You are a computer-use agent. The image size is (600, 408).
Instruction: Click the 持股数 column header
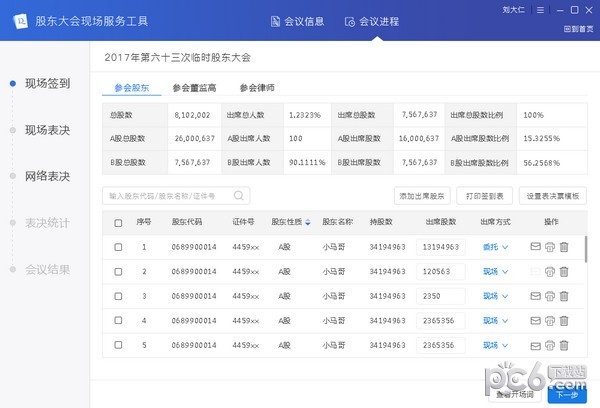[x=381, y=222]
